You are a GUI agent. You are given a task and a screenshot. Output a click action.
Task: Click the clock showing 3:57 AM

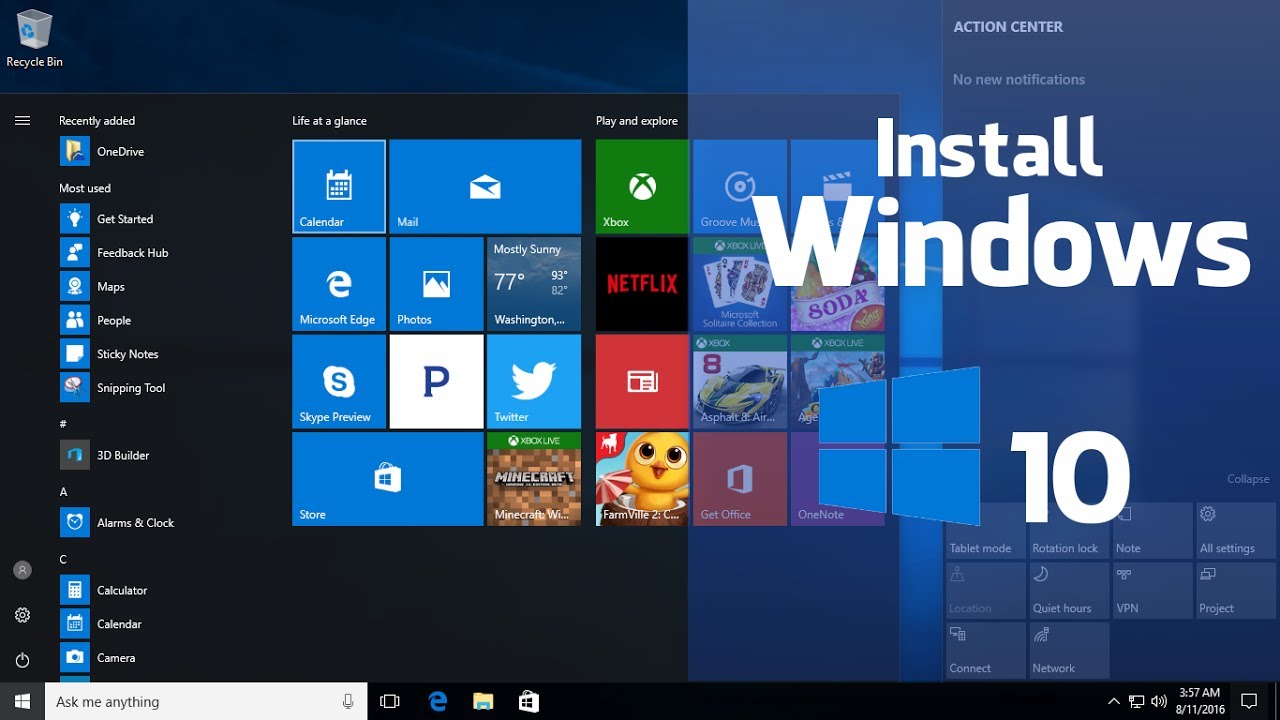tap(1200, 700)
